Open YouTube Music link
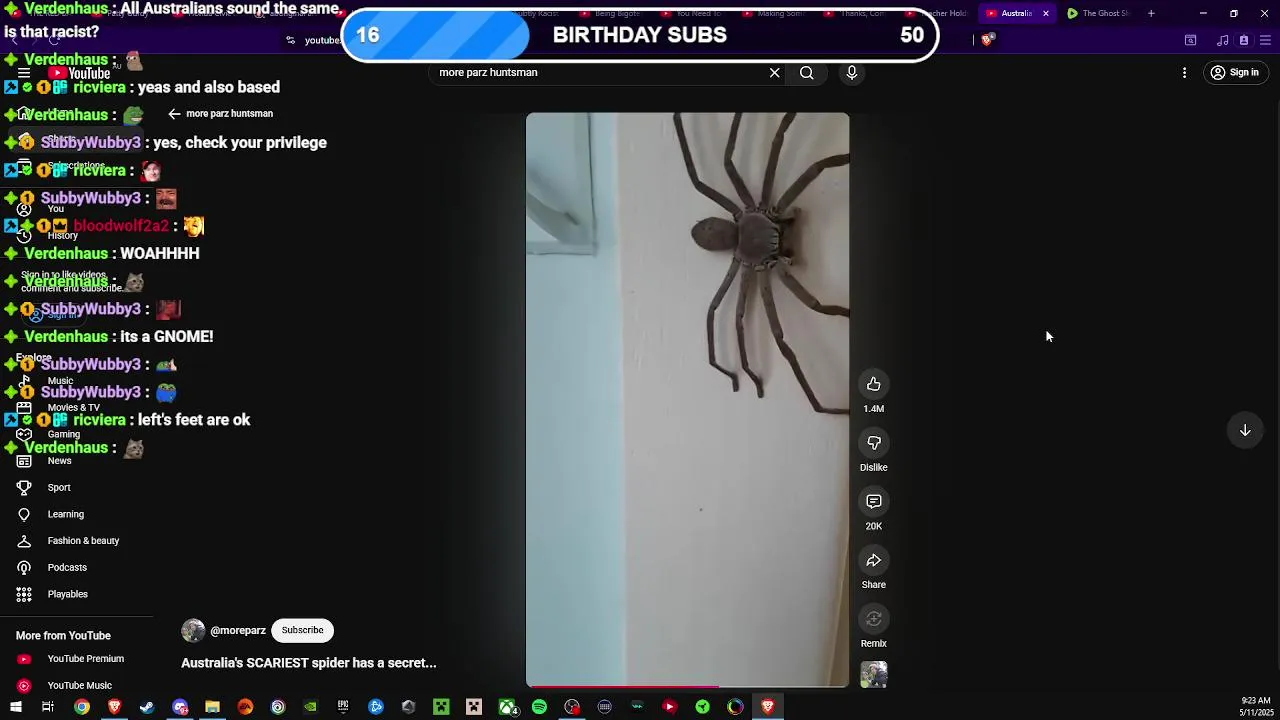 (x=79, y=686)
